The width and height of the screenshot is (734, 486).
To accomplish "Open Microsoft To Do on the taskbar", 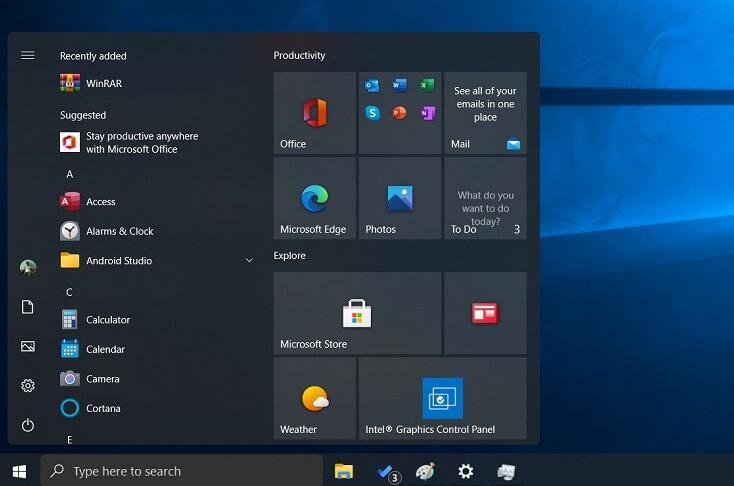I will click(x=388, y=472).
